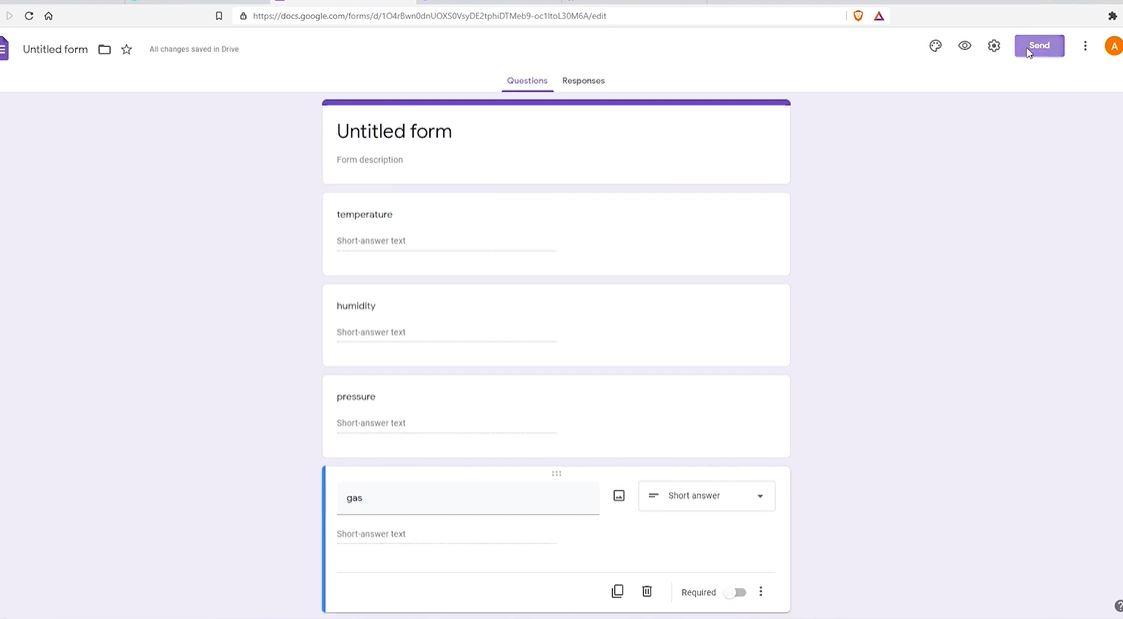Add image to the gas question
The width and height of the screenshot is (1123, 619).
619,496
